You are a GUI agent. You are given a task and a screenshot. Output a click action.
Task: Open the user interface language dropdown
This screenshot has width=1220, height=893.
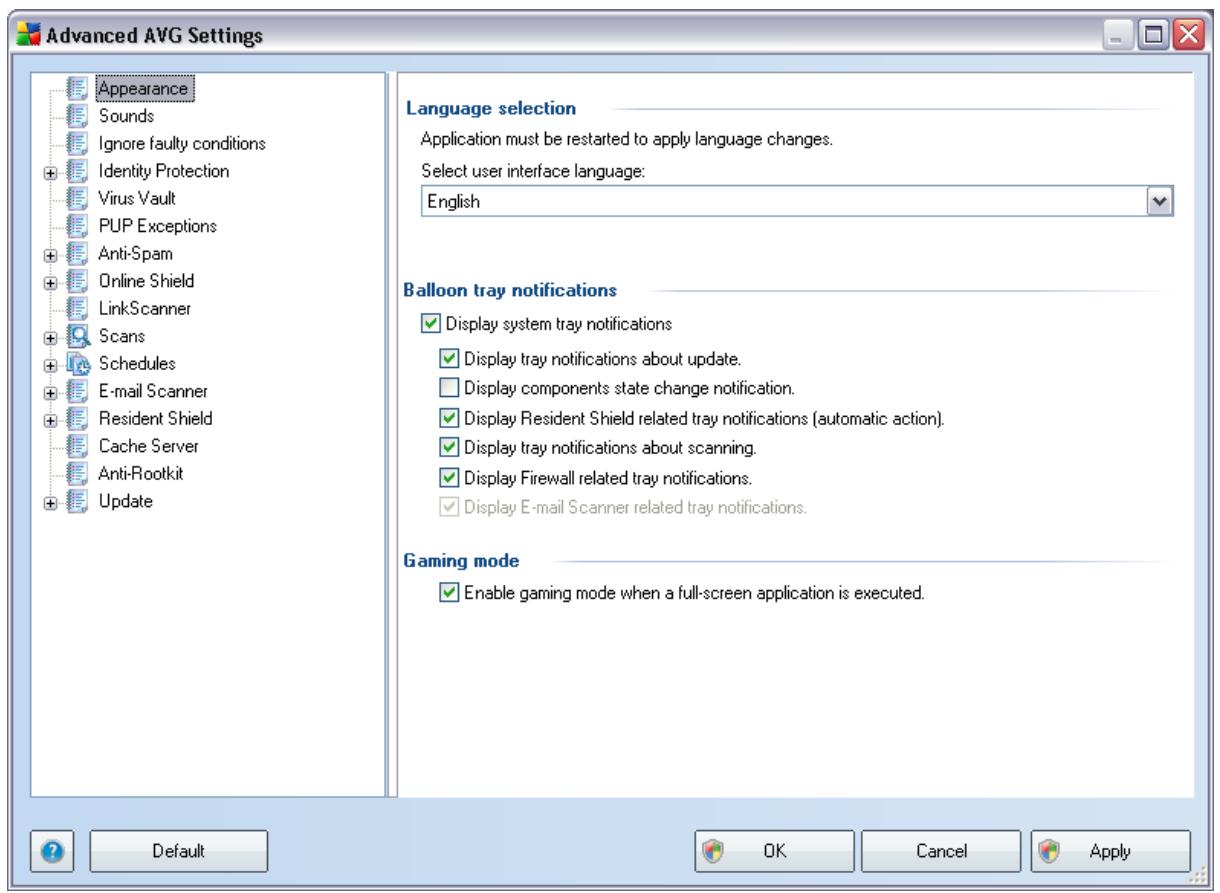tap(1161, 202)
